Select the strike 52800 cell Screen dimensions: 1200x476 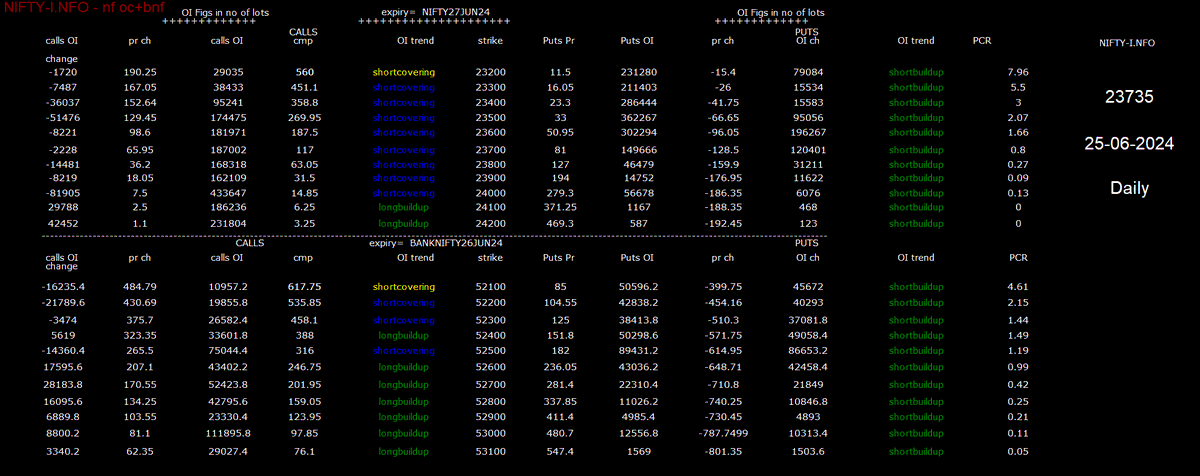click(x=490, y=400)
